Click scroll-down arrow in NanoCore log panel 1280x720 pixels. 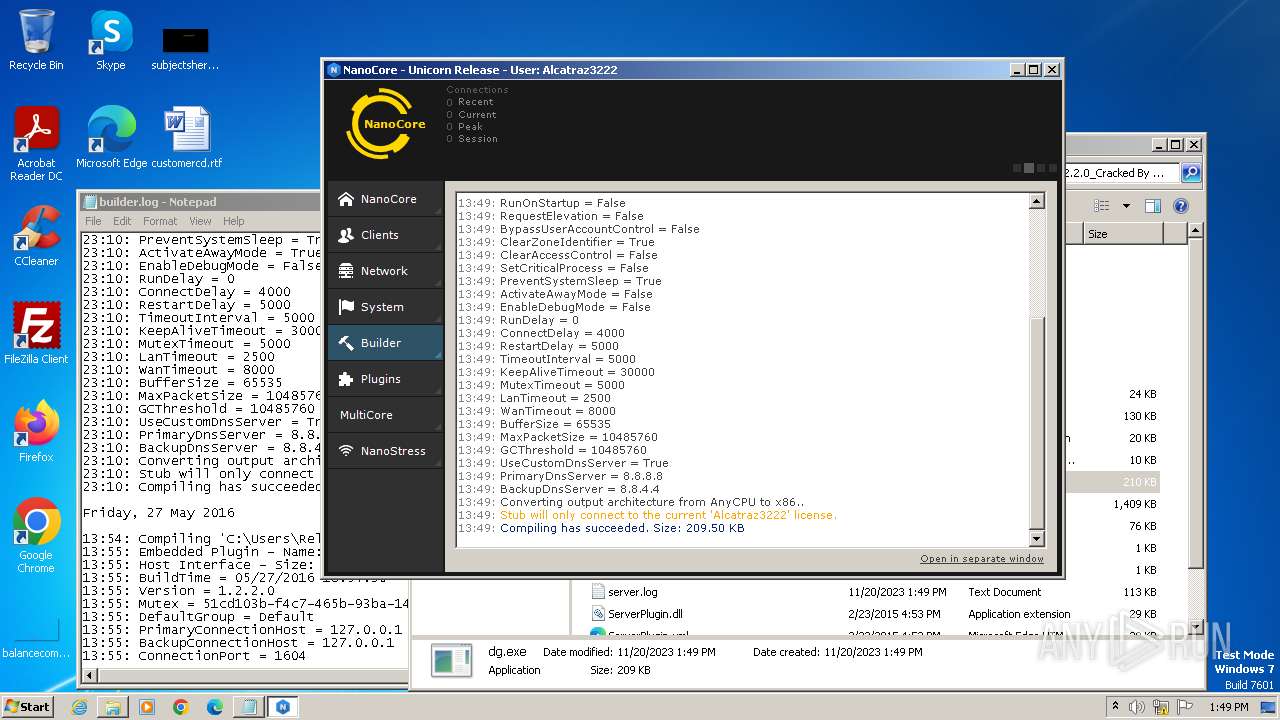pos(1036,538)
